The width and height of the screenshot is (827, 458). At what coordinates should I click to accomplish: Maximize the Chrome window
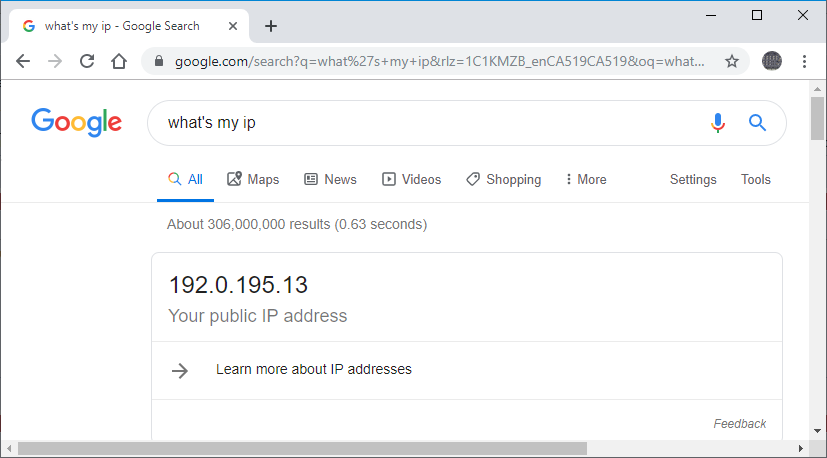[x=757, y=16]
